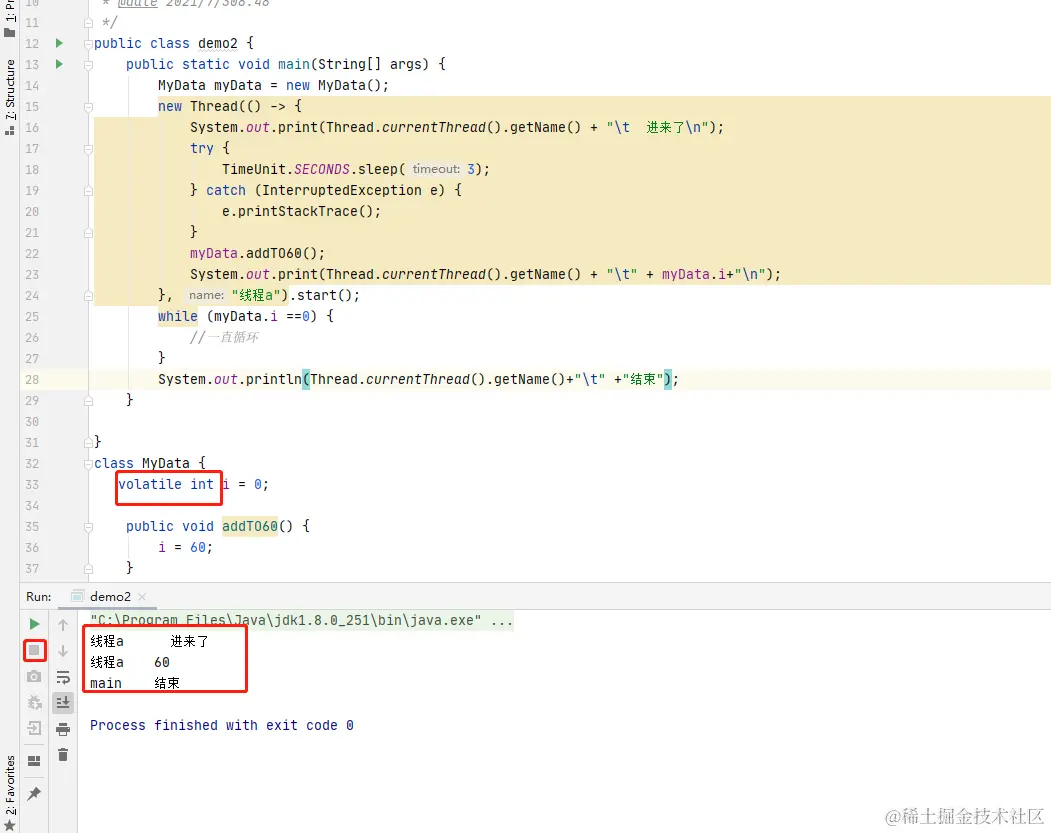Click the exit arrow icon in Run toolbar
The width and height of the screenshot is (1051, 833).
34,728
